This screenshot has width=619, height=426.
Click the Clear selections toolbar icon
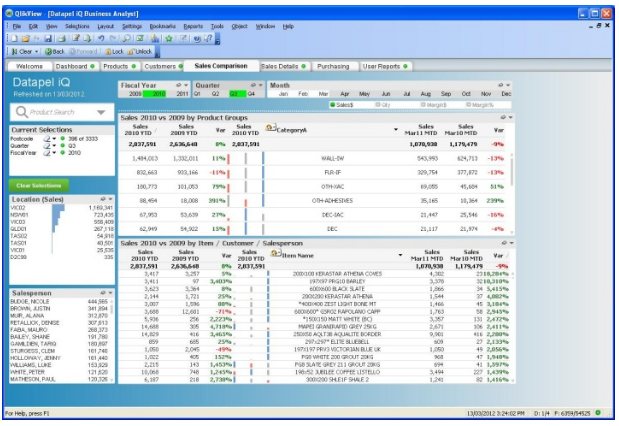pos(15,52)
